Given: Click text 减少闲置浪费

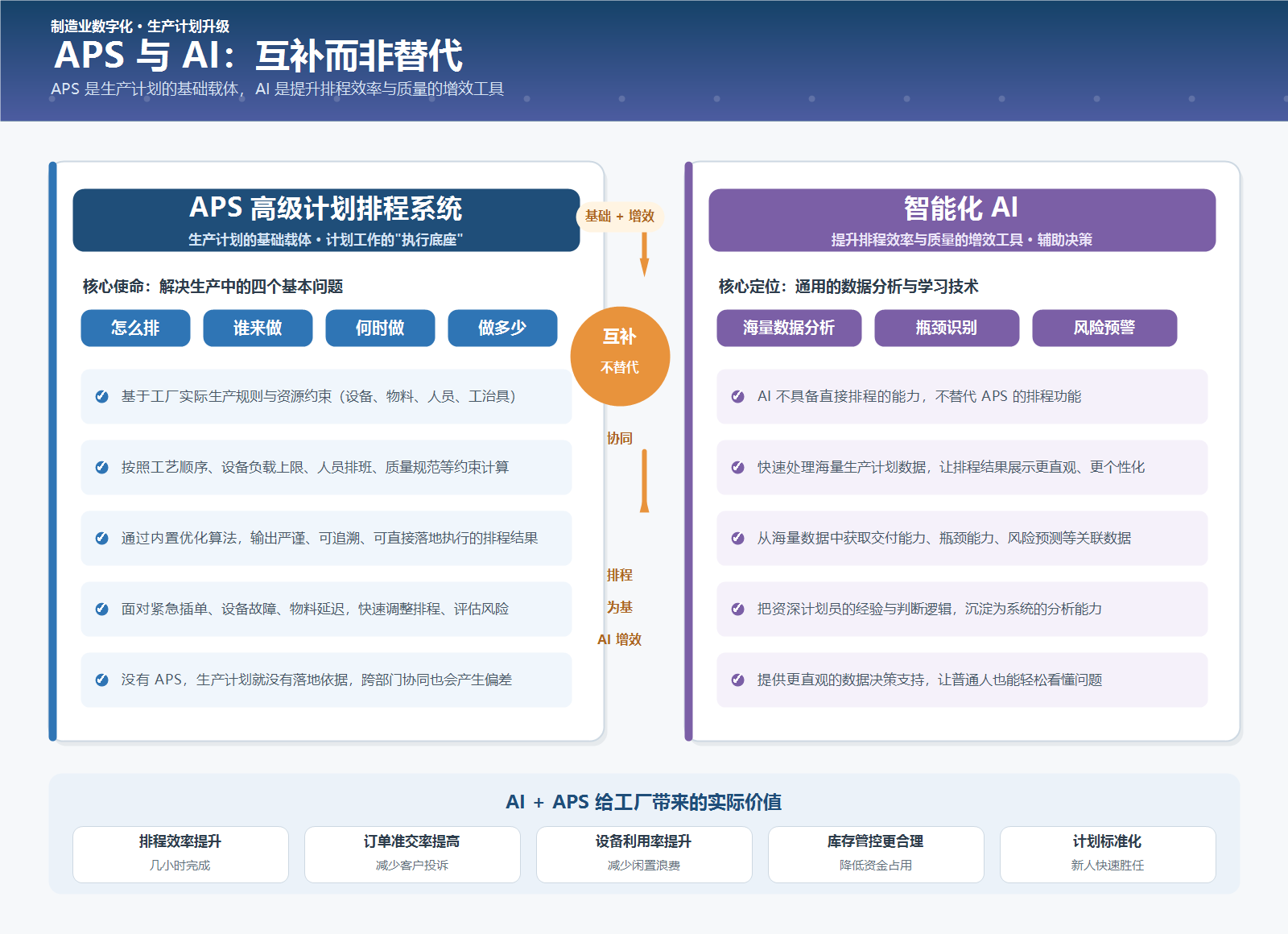Looking at the screenshot, I should coord(644,866).
